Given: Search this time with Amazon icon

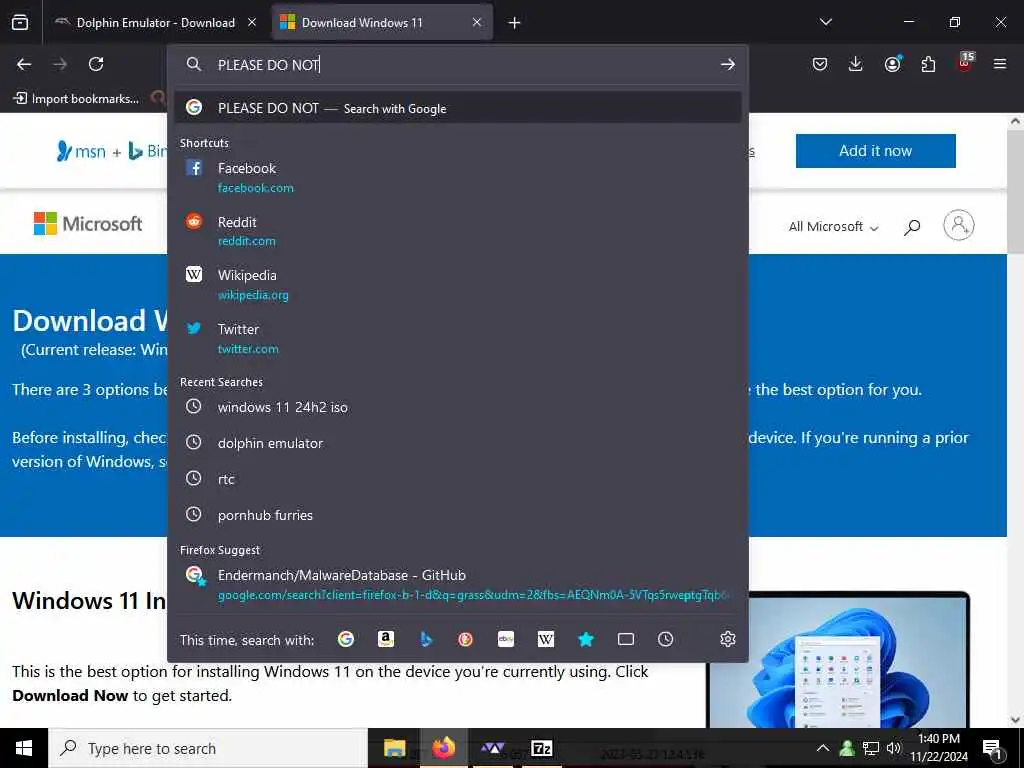Looking at the screenshot, I should tap(386, 639).
